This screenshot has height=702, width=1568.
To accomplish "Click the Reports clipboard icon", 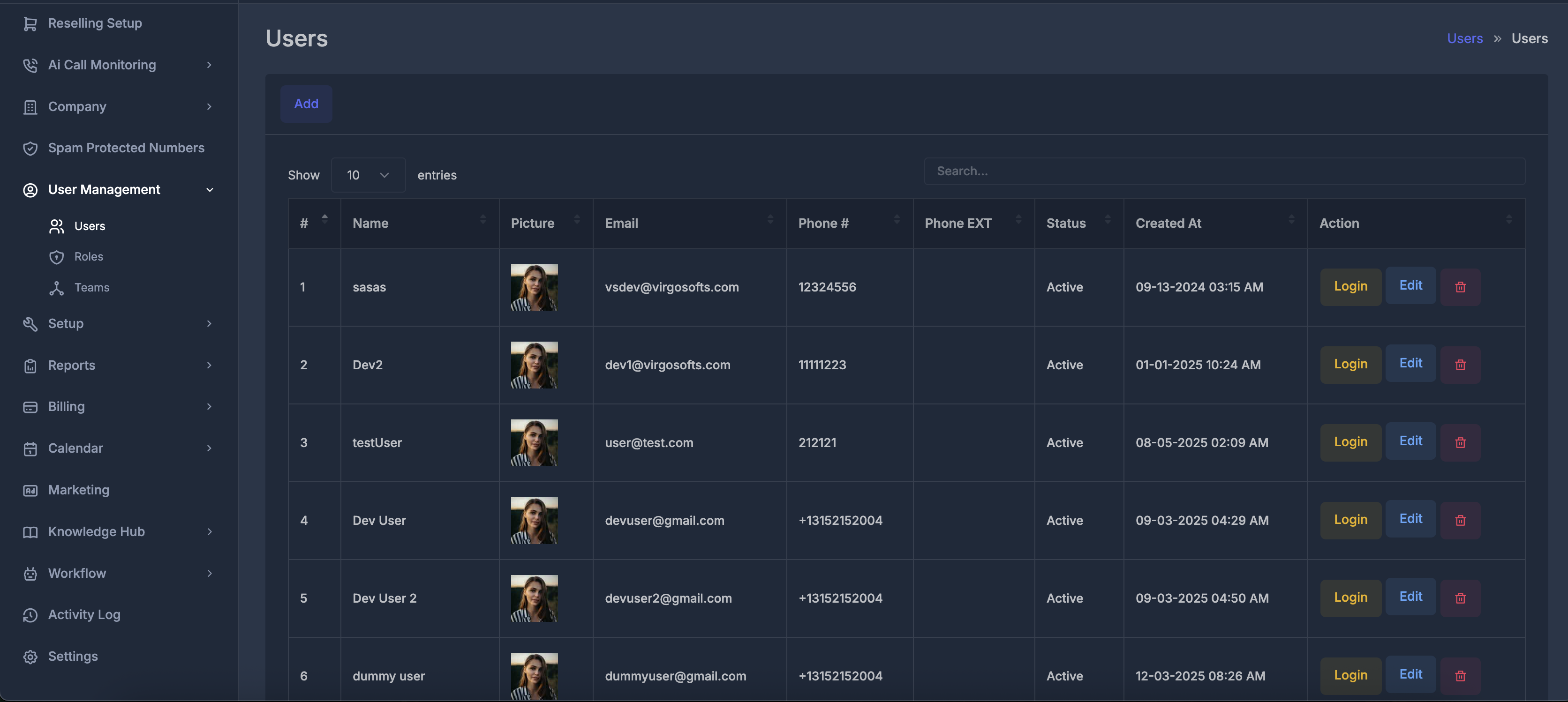I will (30, 366).
